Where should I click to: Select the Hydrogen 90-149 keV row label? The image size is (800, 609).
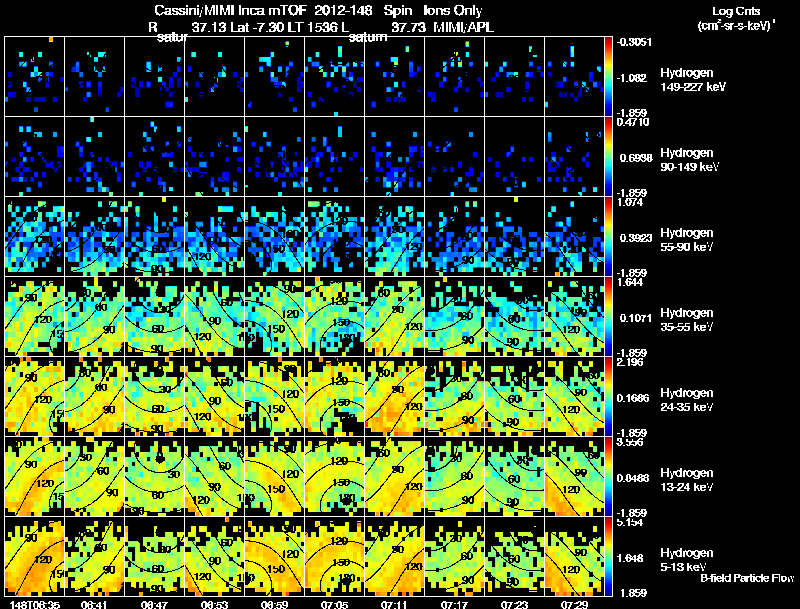point(689,160)
